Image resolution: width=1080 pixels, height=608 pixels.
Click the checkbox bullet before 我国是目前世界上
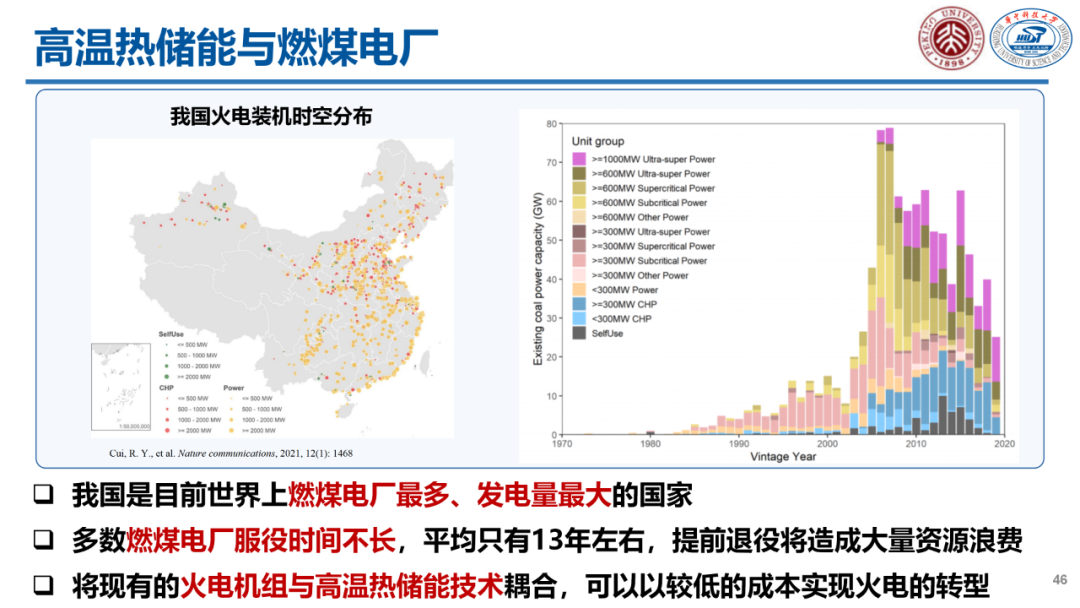click(43, 495)
